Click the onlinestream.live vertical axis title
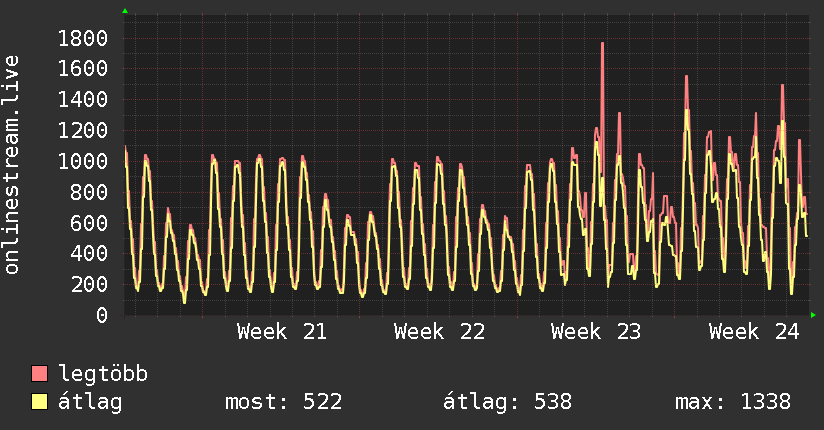824x430 pixels. (12, 165)
